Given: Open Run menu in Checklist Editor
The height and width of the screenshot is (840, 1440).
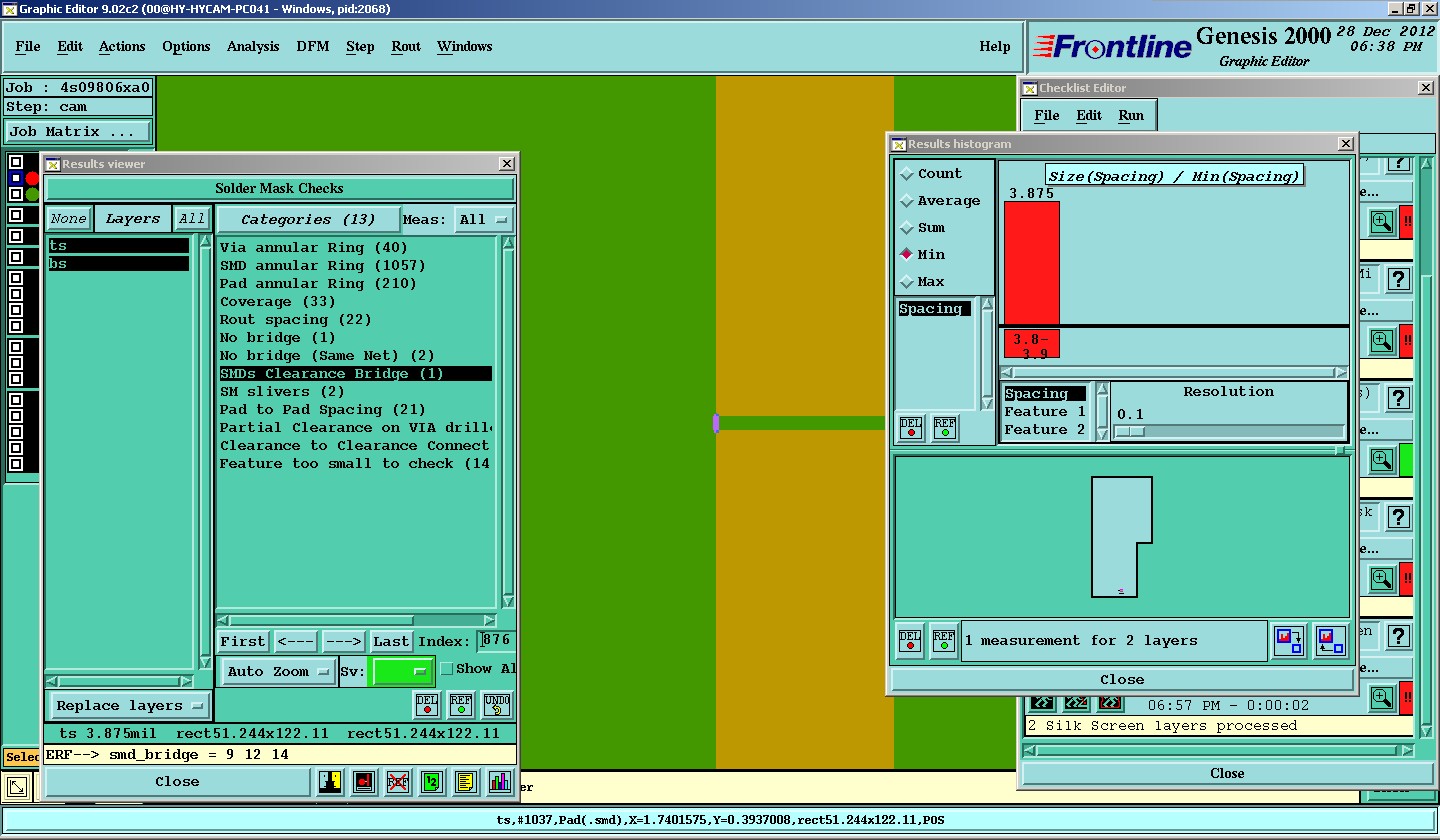Looking at the screenshot, I should pyautogui.click(x=1131, y=116).
